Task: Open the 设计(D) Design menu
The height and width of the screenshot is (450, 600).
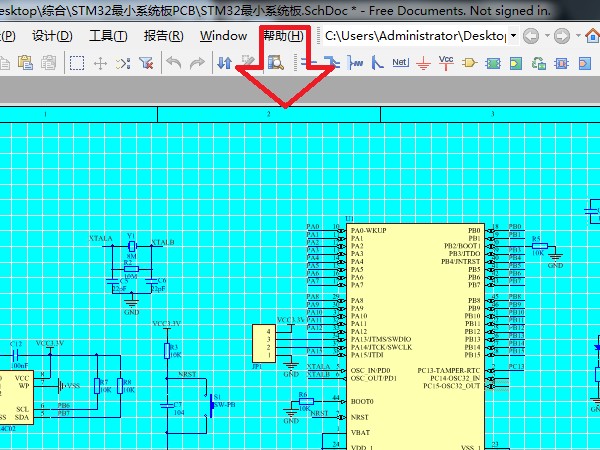Action: (x=52, y=36)
